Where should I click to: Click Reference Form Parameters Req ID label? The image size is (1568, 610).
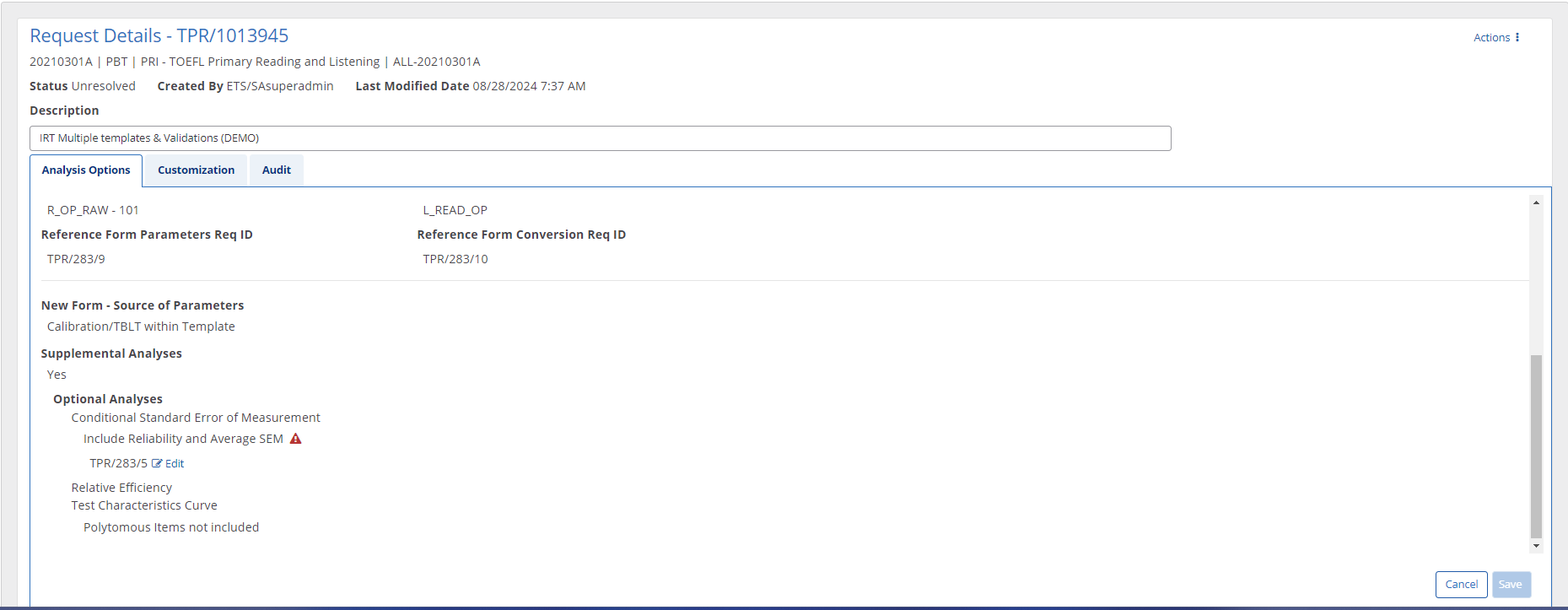click(147, 235)
